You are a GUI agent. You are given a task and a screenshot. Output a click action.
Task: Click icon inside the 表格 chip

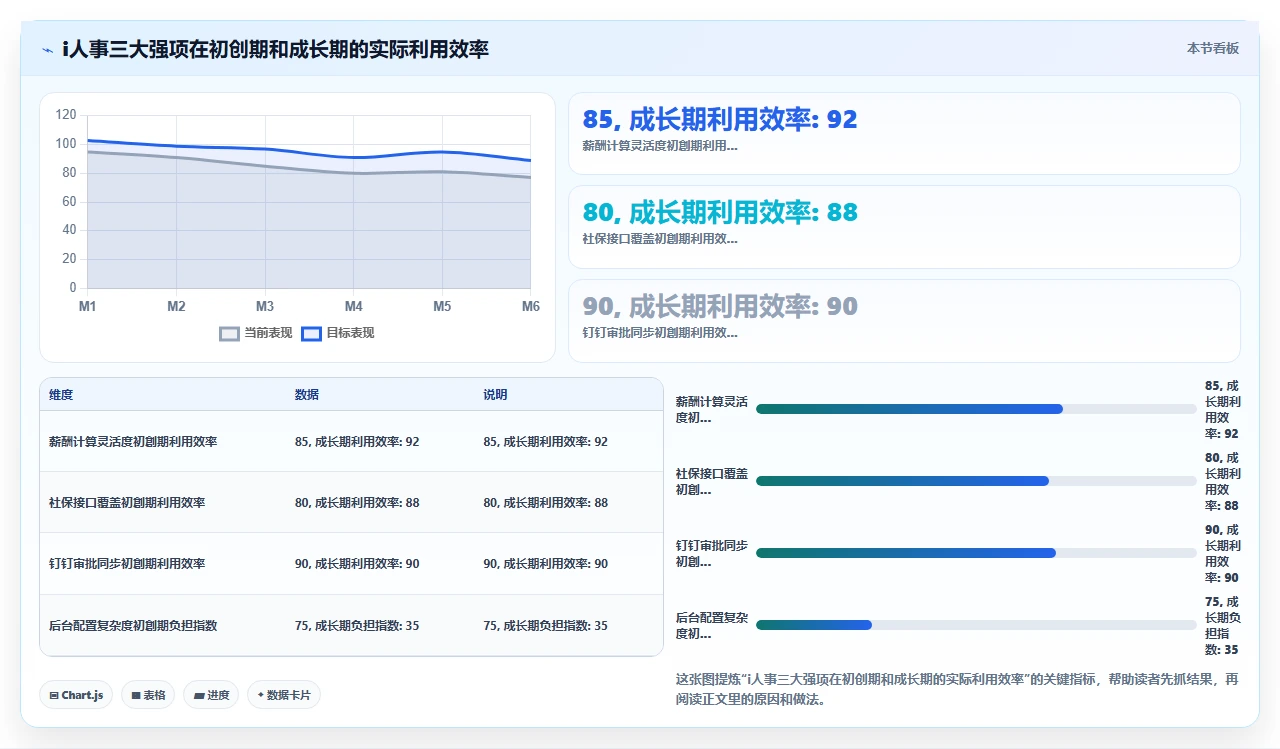point(136,695)
